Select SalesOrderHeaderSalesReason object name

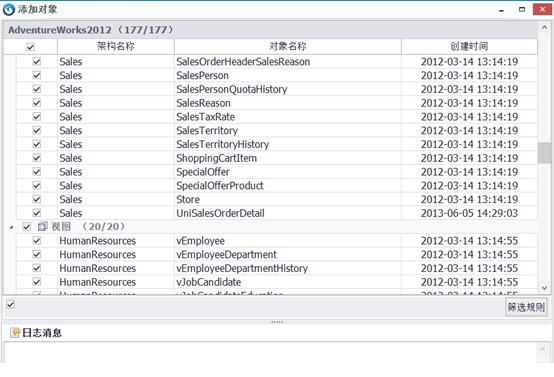pyautogui.click(x=243, y=61)
